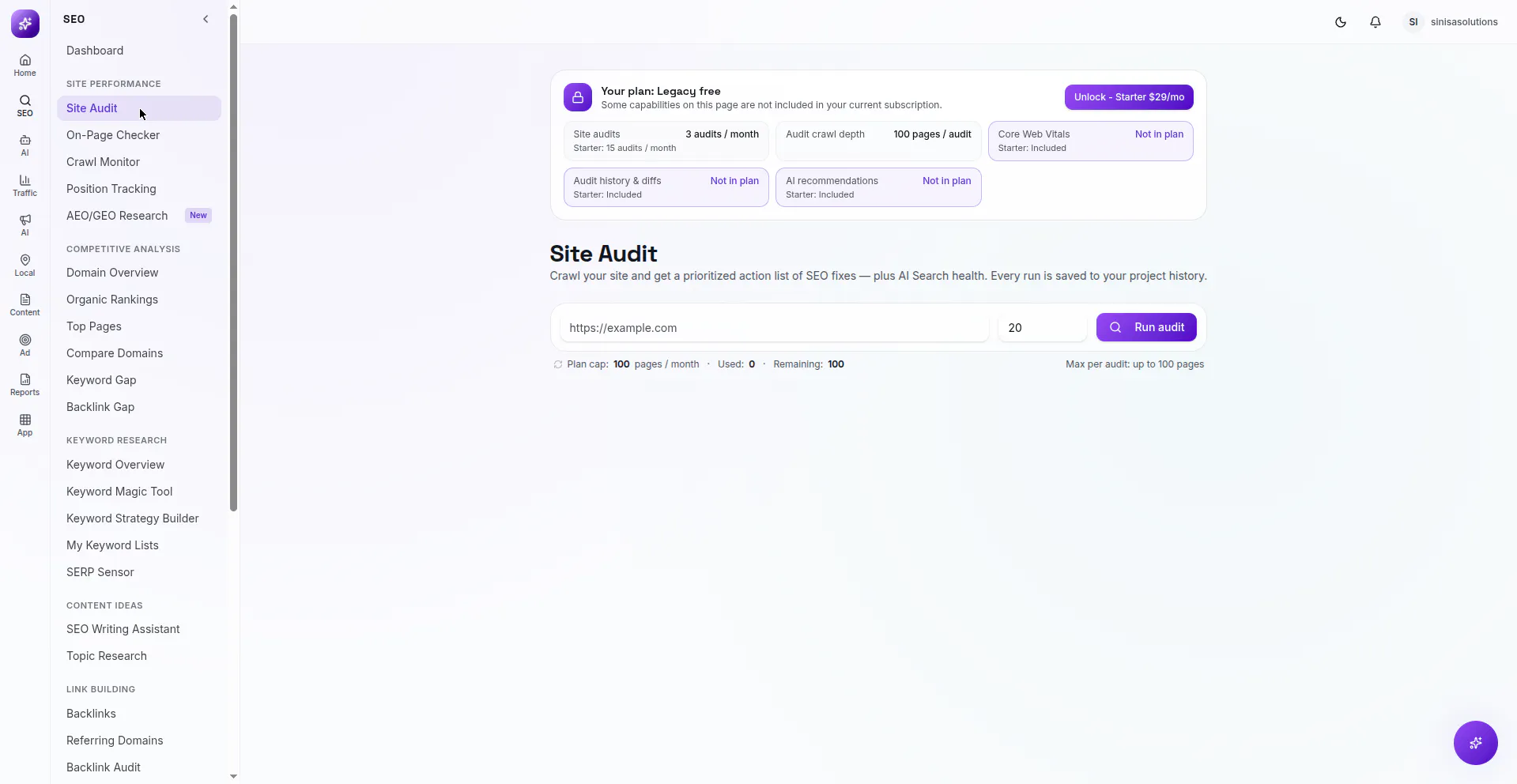
Task: Open Referring Domains
Action: click(x=139, y=741)
